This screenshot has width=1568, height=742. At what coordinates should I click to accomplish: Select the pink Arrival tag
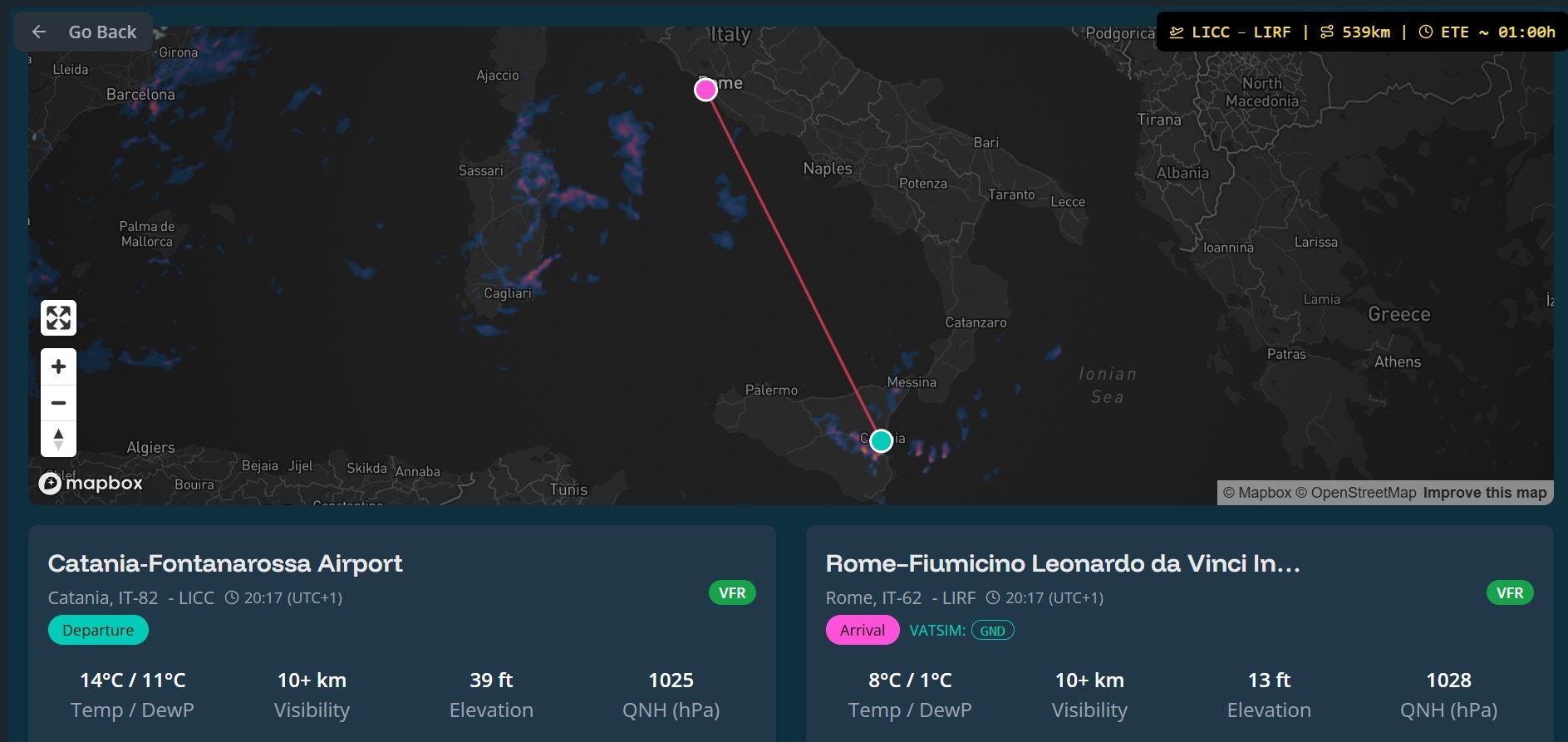pos(862,631)
